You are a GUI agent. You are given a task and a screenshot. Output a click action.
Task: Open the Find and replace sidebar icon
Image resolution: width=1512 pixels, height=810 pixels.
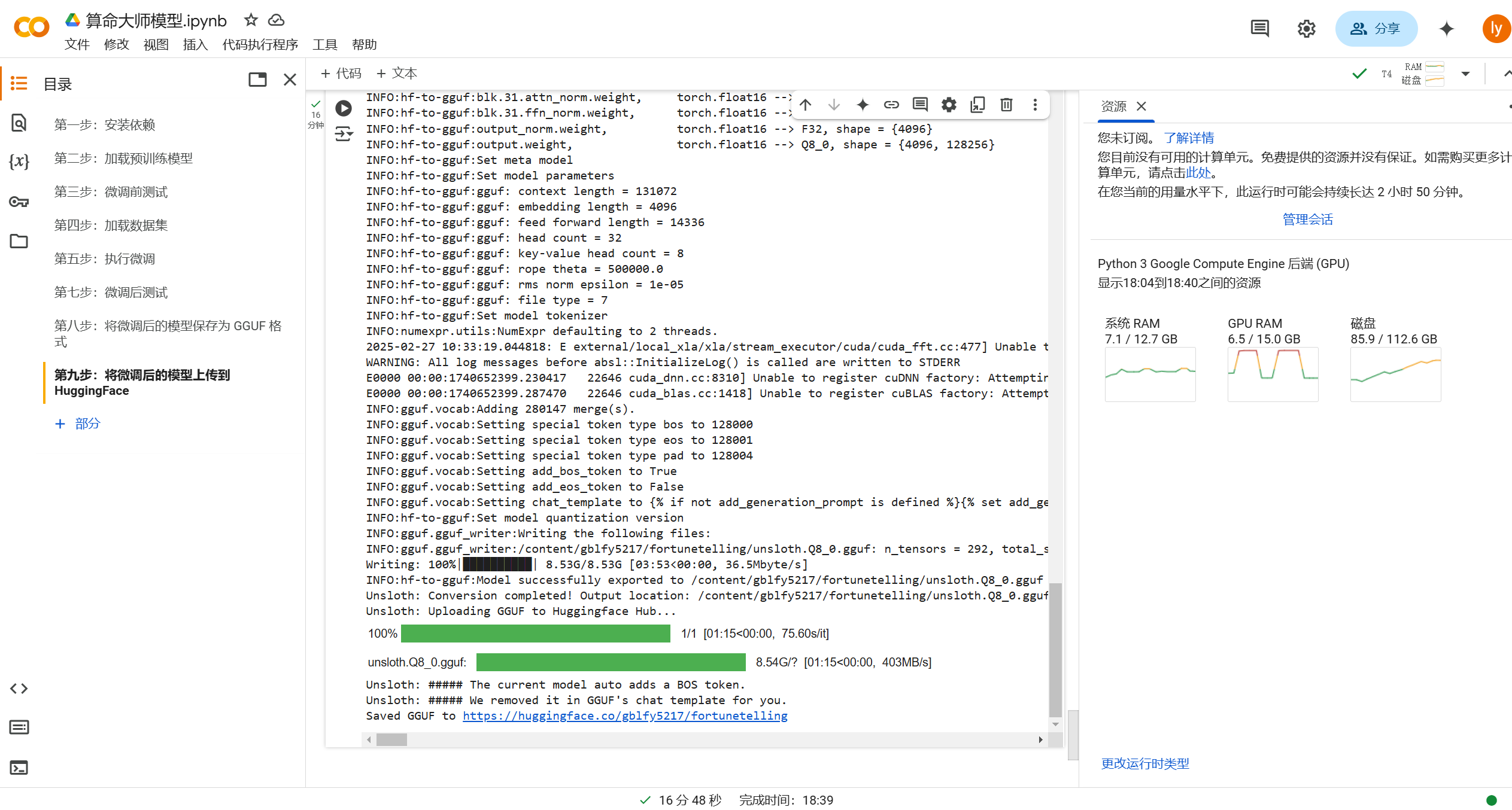tap(19, 123)
